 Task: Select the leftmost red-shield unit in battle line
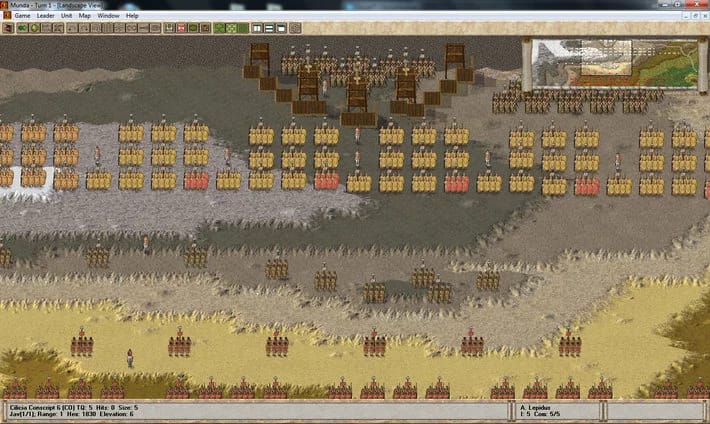pyautogui.click(x=196, y=180)
